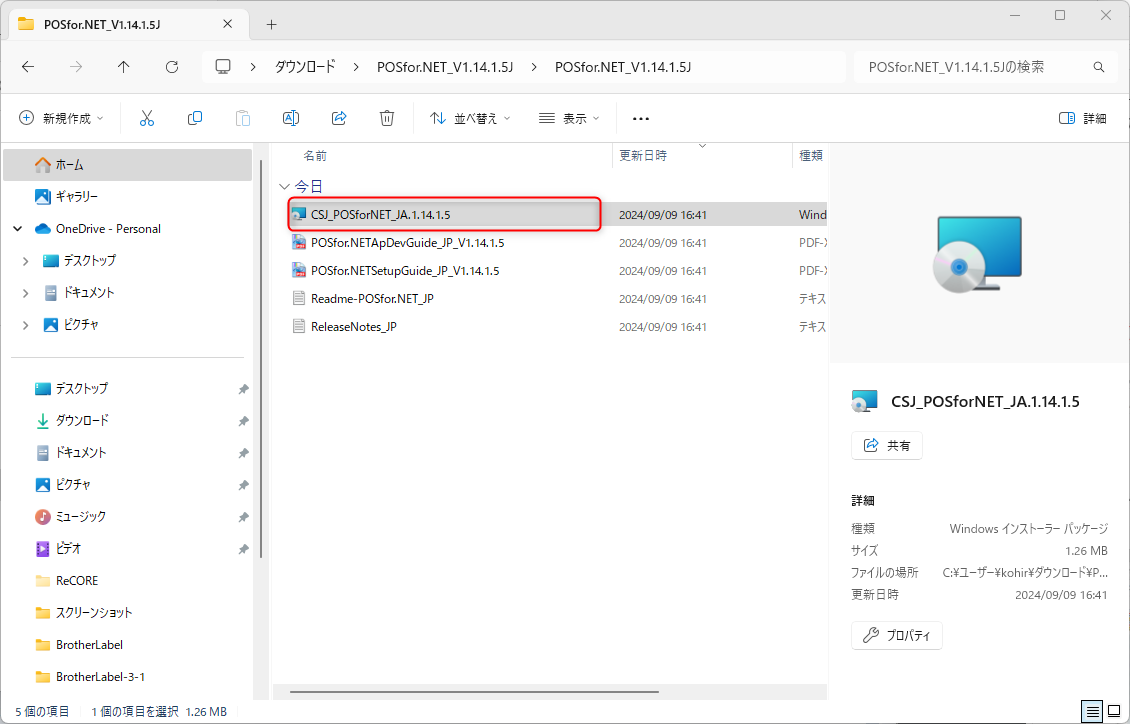Viewport: 1130px width, 724px height.
Task: Unpin ミュージック using its pin icon
Action: click(244, 517)
